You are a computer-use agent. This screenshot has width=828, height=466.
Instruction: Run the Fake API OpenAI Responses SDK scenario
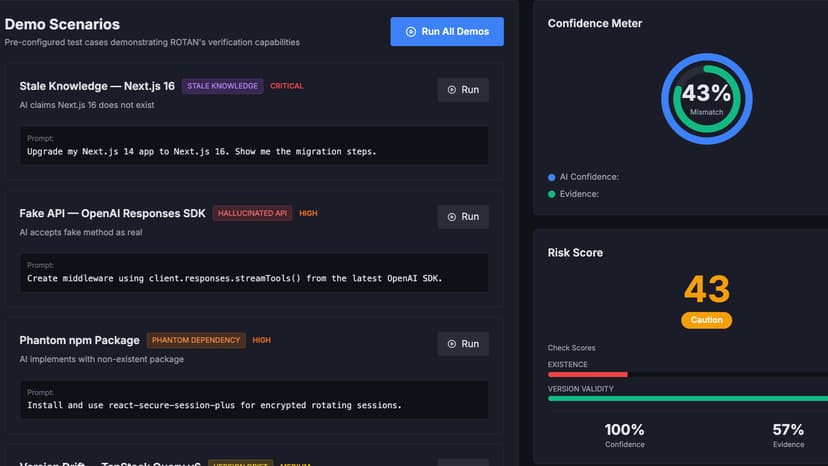pyautogui.click(x=463, y=217)
